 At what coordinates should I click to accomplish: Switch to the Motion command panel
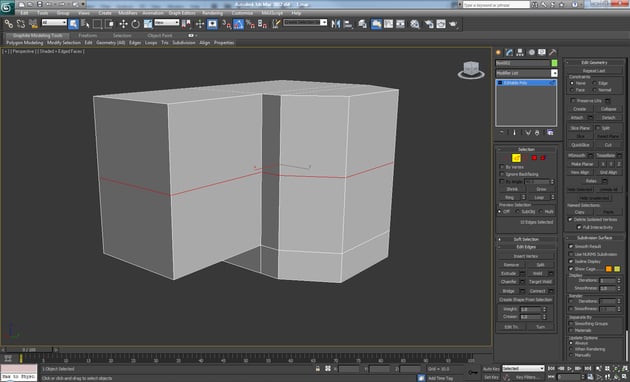point(531,52)
